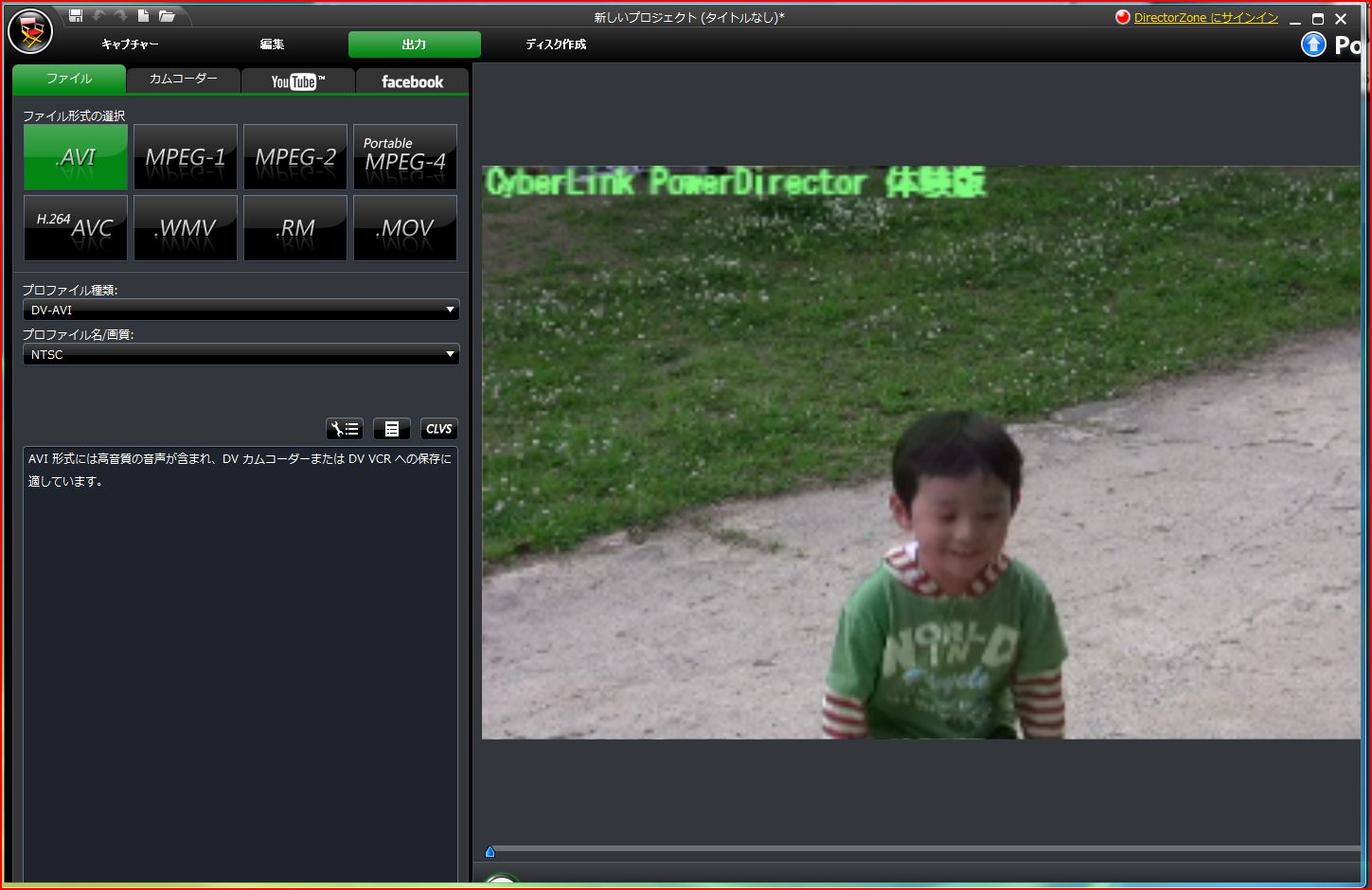The image size is (1372, 890).
Task: Click the CLVS button
Action: tap(439, 429)
